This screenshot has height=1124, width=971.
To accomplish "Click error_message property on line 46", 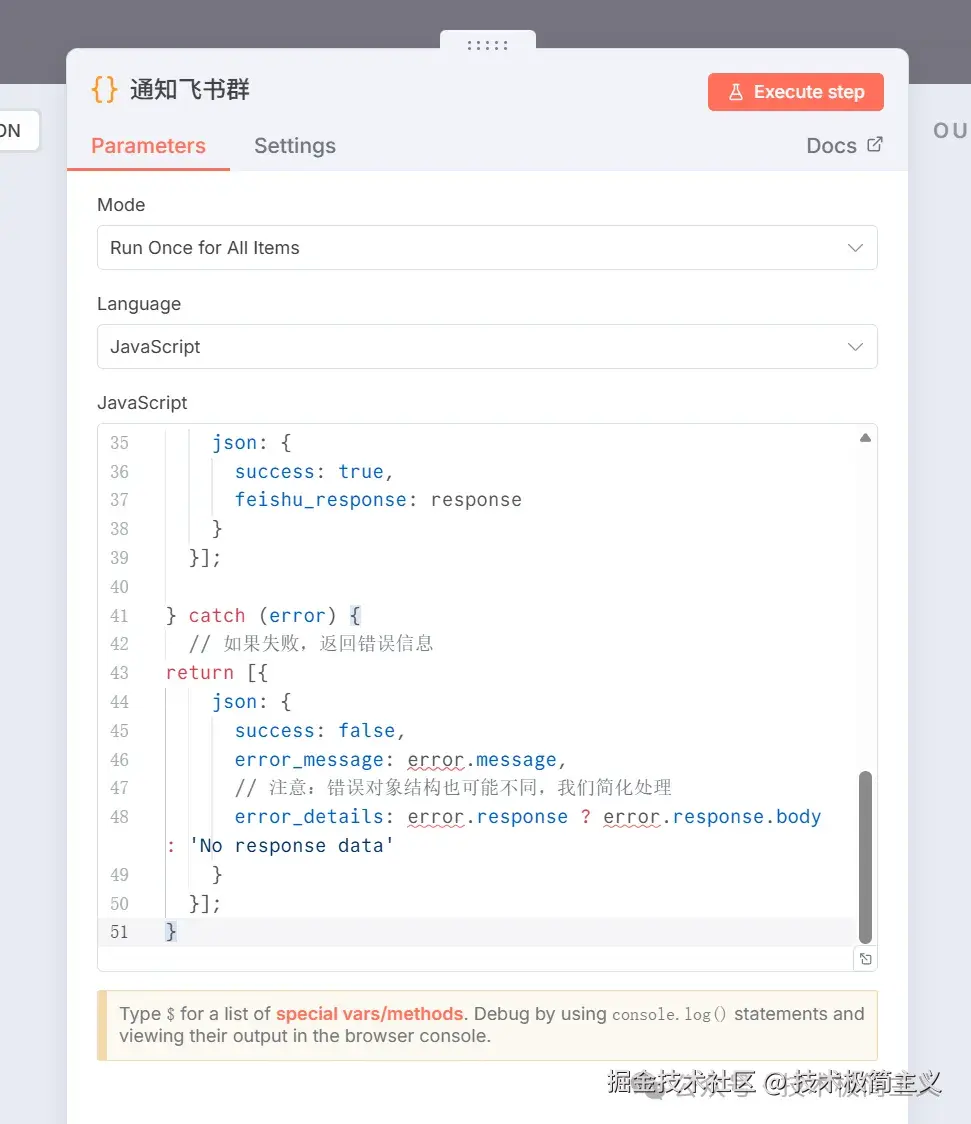I will (x=309, y=760).
